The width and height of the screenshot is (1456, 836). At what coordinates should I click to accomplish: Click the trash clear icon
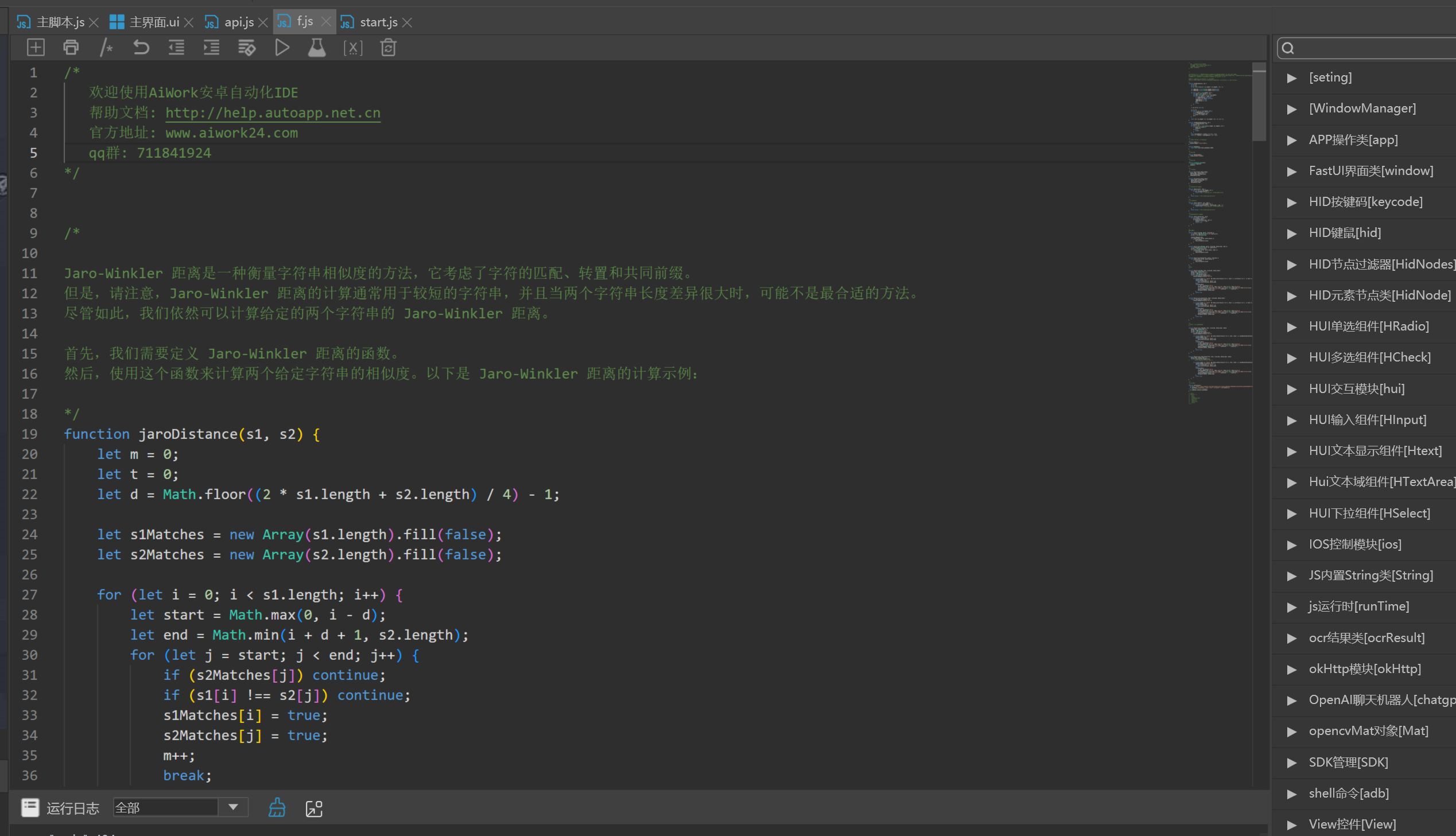(388, 48)
